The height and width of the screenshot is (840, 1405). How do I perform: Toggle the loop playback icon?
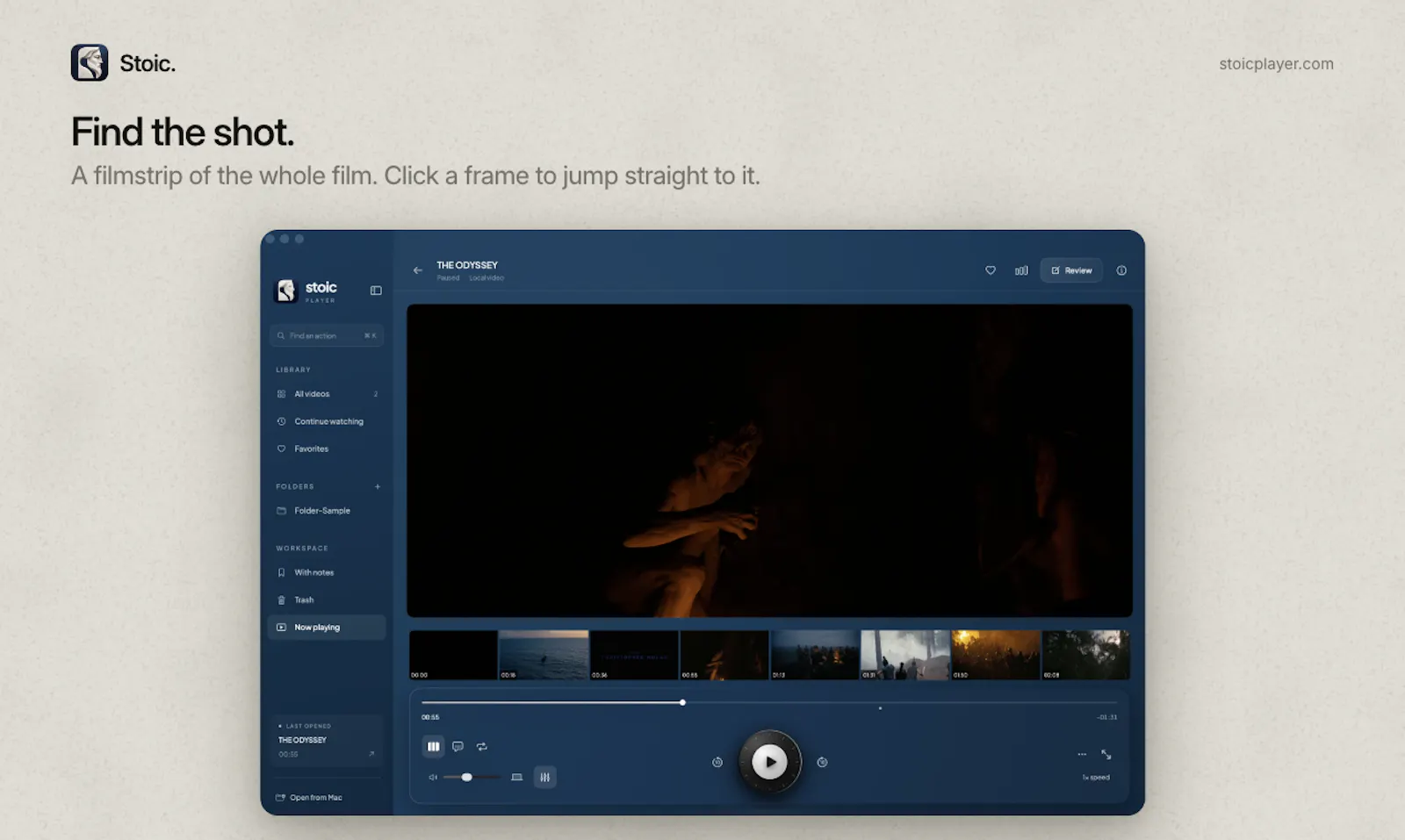point(482,747)
